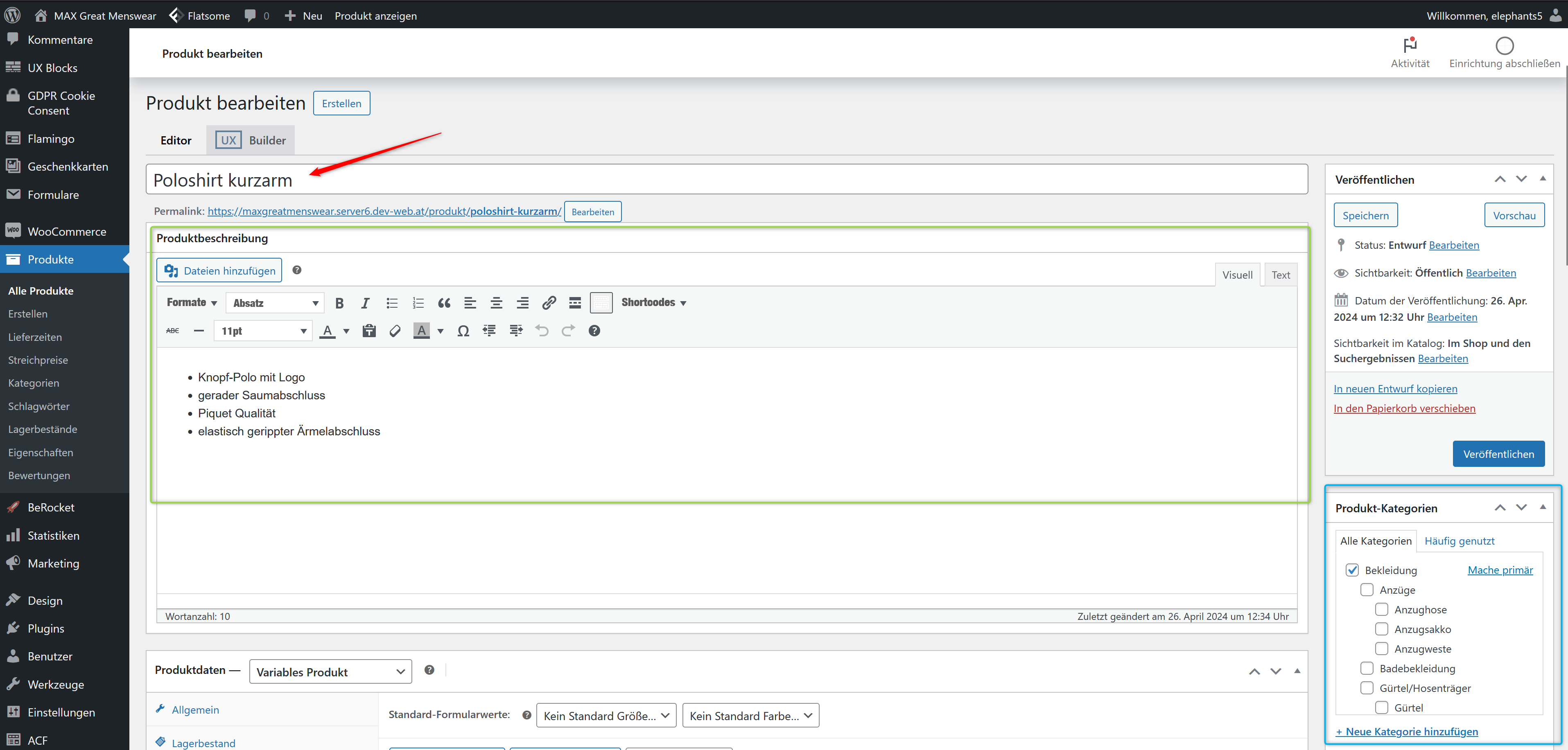
Task: Click Dateien hinzufügen to add media
Action: coord(219,270)
